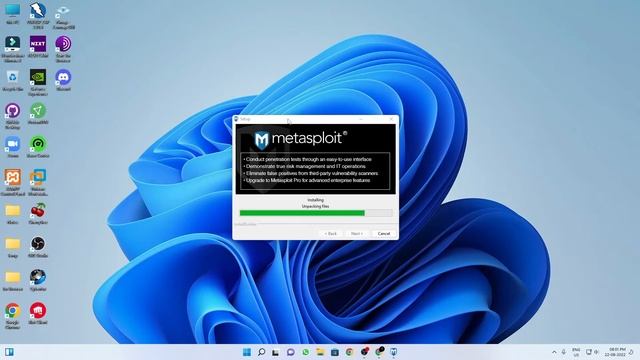Click the Setup window title bar icon

pos(236,119)
